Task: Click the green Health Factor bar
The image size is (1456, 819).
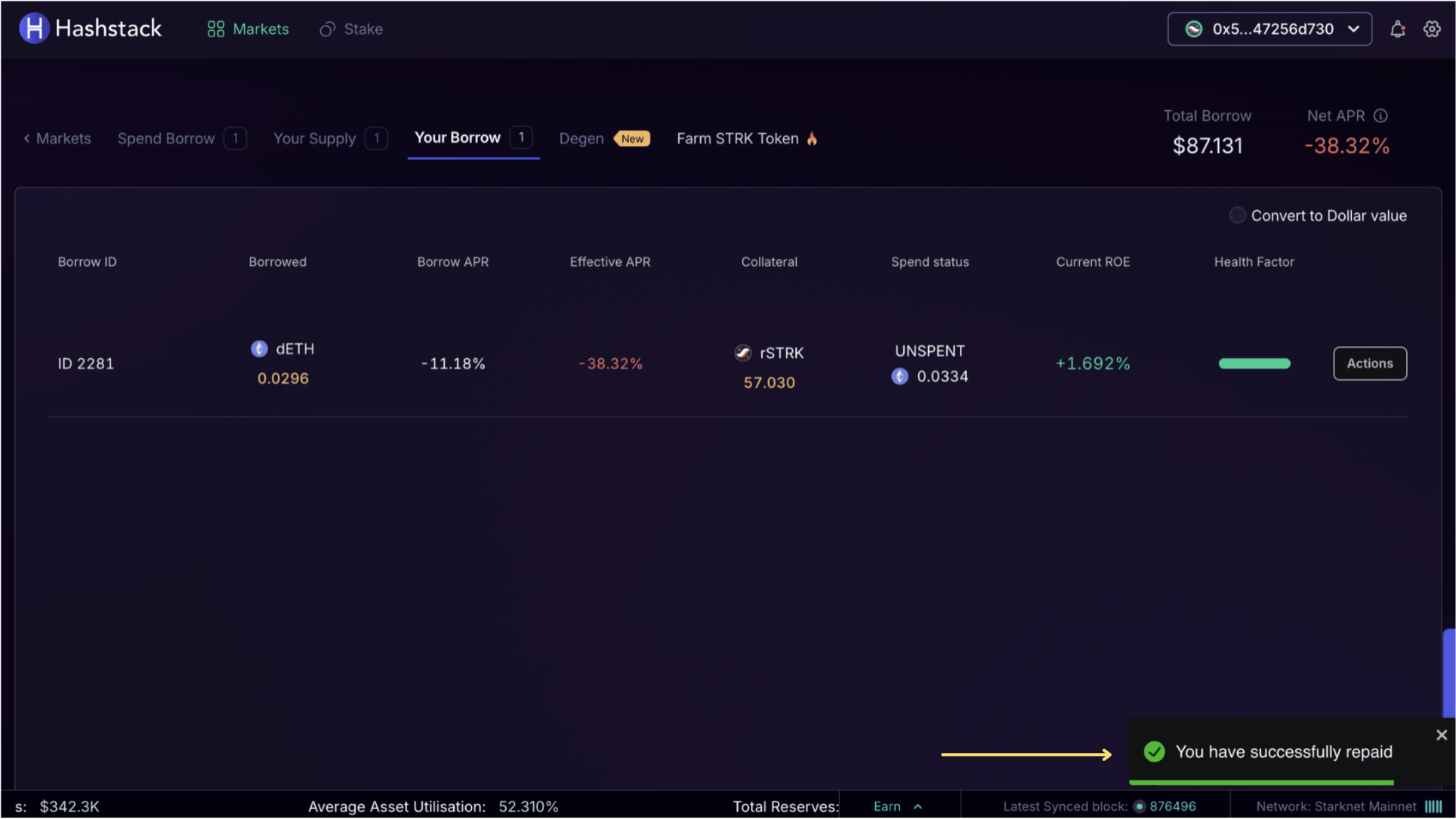Action: (1254, 363)
